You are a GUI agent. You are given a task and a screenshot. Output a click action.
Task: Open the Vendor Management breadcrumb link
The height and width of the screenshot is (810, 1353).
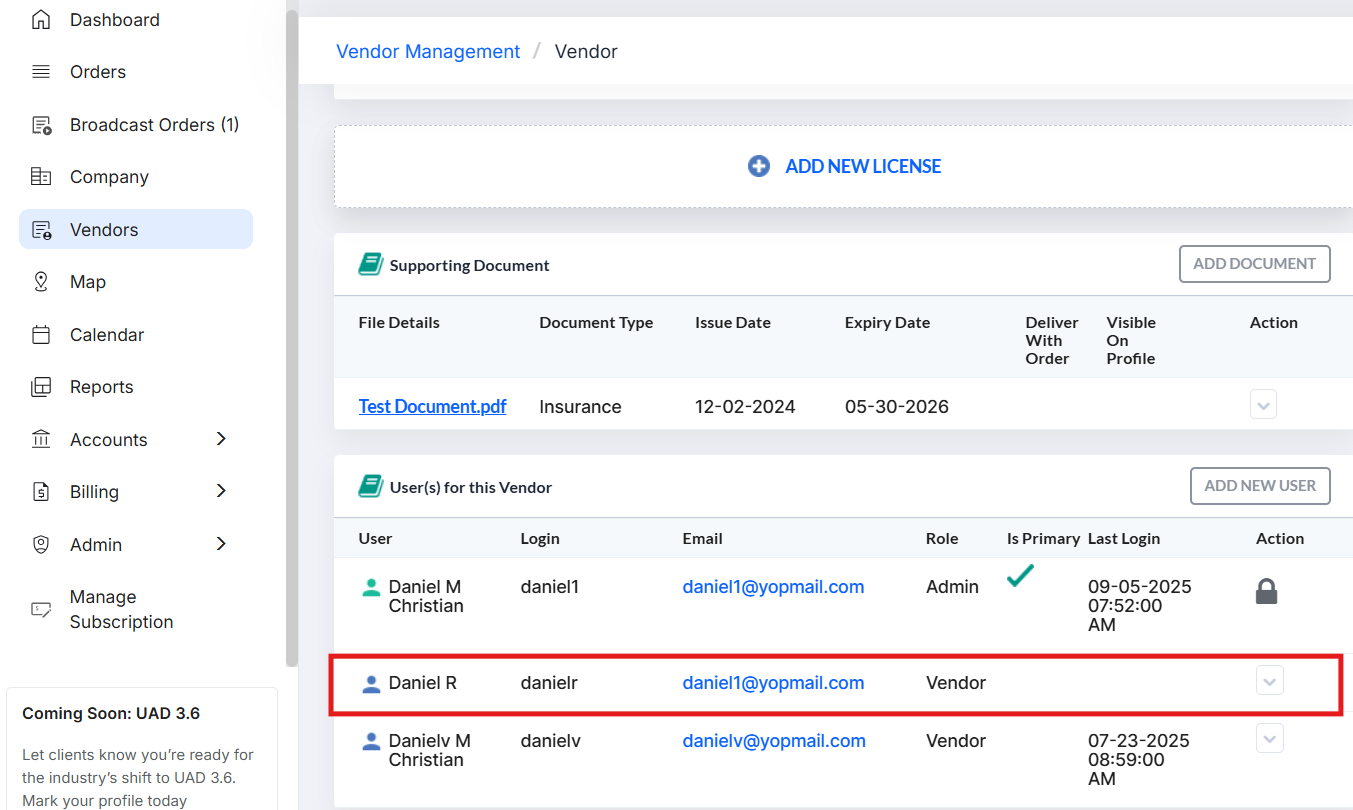click(428, 51)
